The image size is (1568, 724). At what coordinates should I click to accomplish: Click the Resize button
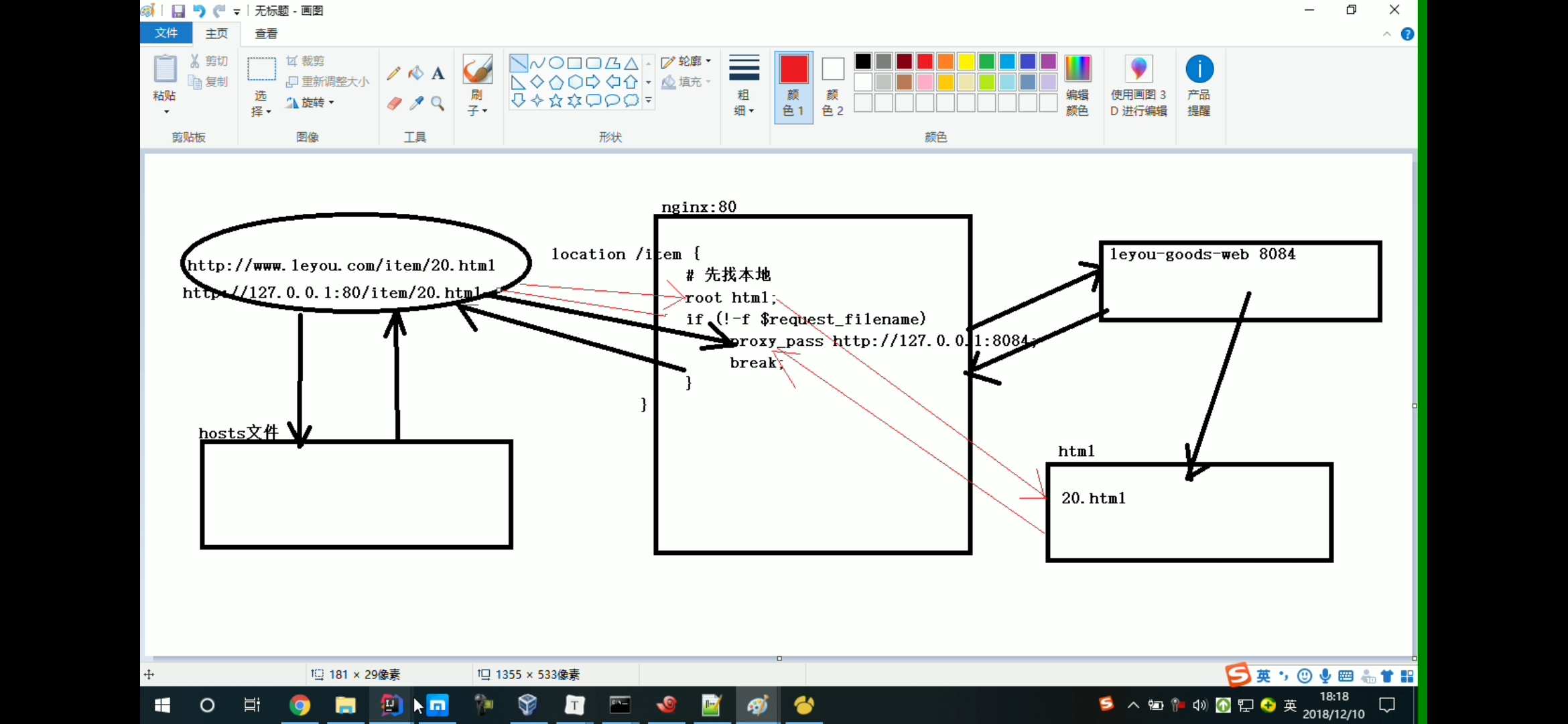tap(327, 82)
